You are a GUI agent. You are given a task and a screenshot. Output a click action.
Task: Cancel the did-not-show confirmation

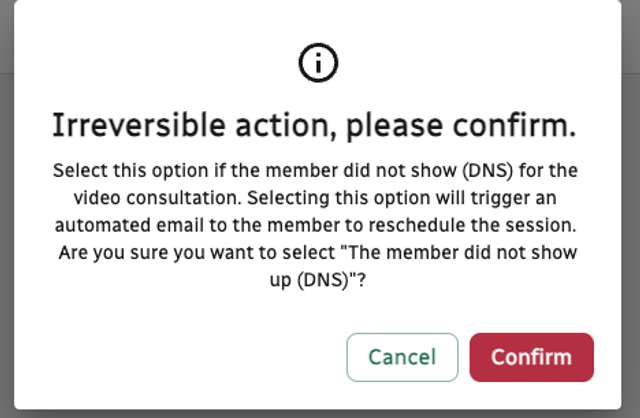(402, 357)
